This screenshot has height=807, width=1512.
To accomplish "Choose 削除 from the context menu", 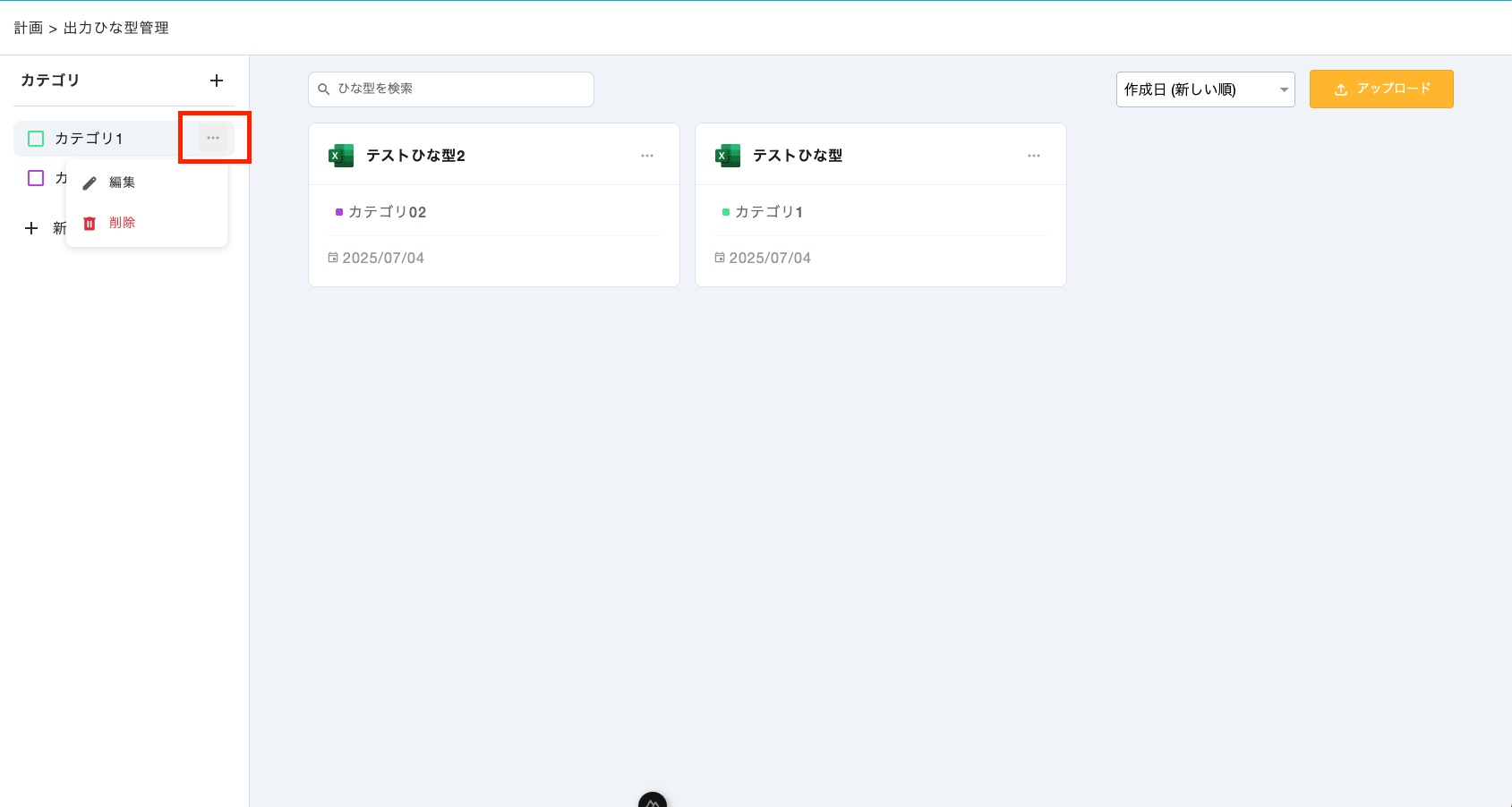I will (122, 223).
